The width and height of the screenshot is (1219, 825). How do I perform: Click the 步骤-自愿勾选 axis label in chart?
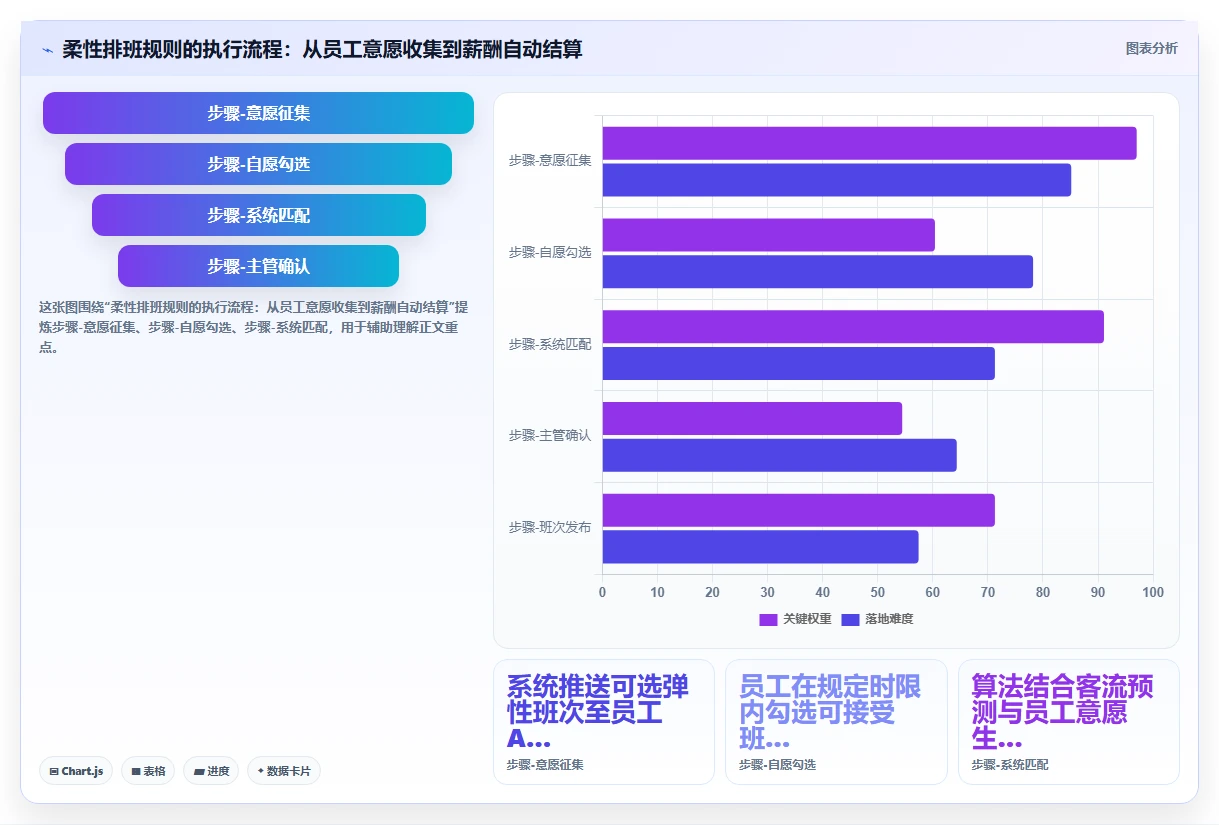pyautogui.click(x=550, y=252)
